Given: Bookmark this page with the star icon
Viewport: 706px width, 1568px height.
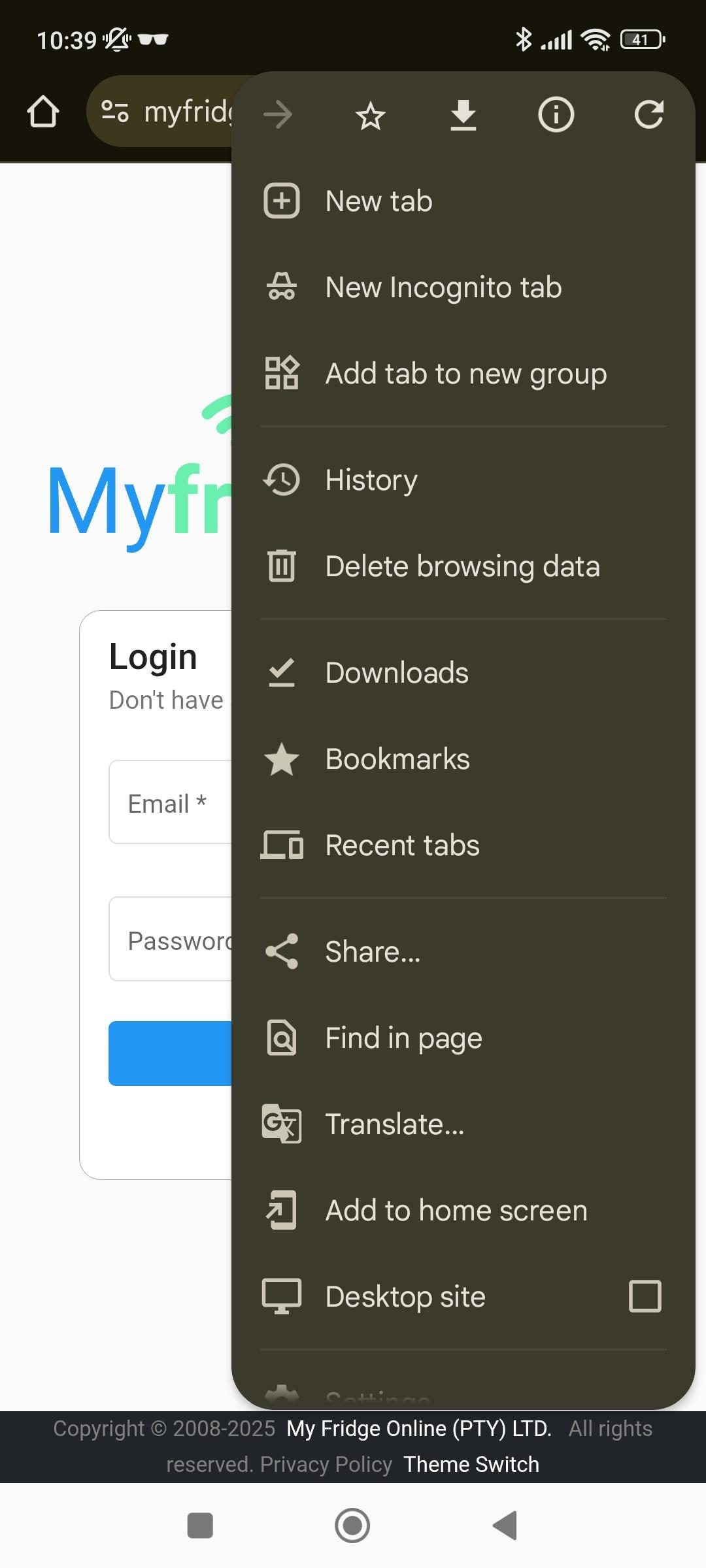Looking at the screenshot, I should pos(371,116).
